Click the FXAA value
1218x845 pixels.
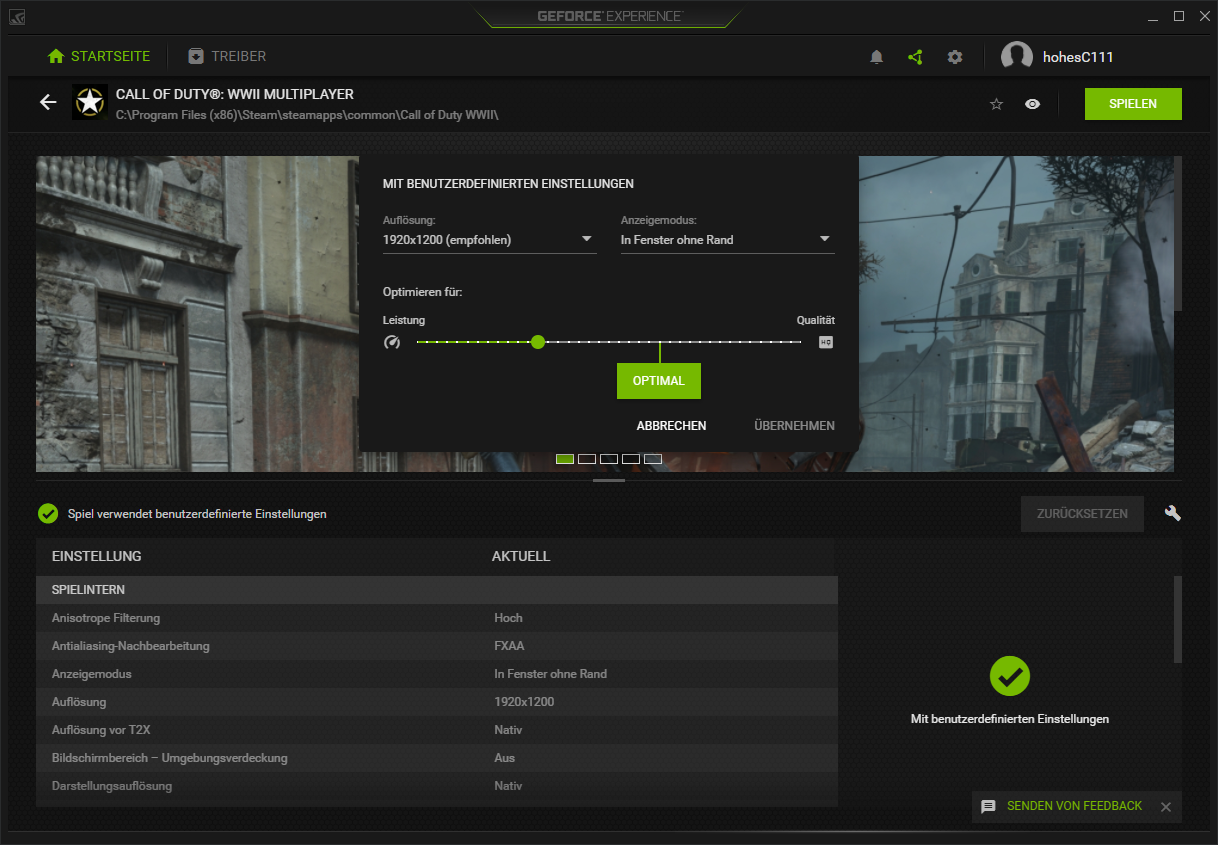tap(509, 646)
